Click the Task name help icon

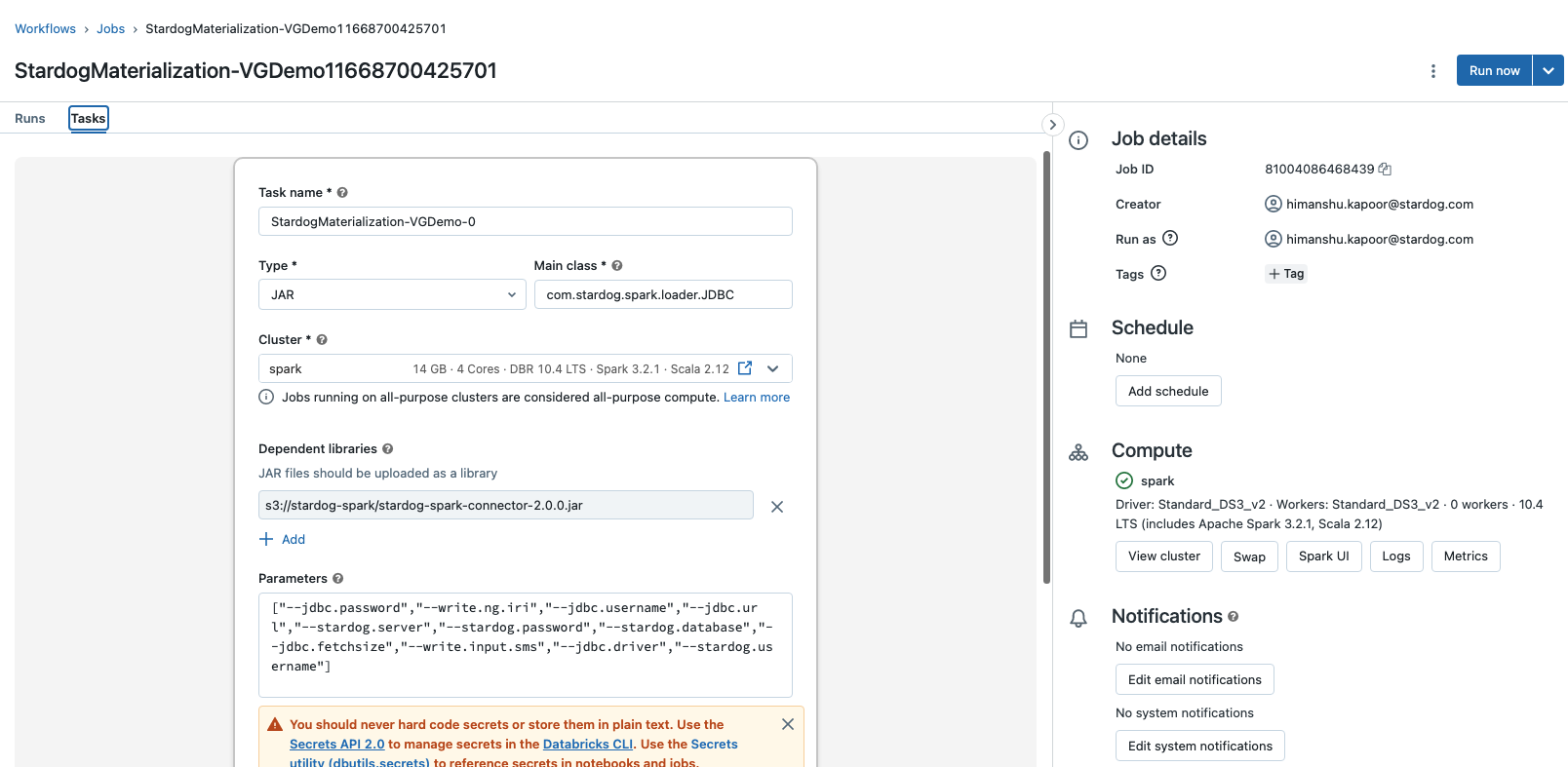coord(342,193)
